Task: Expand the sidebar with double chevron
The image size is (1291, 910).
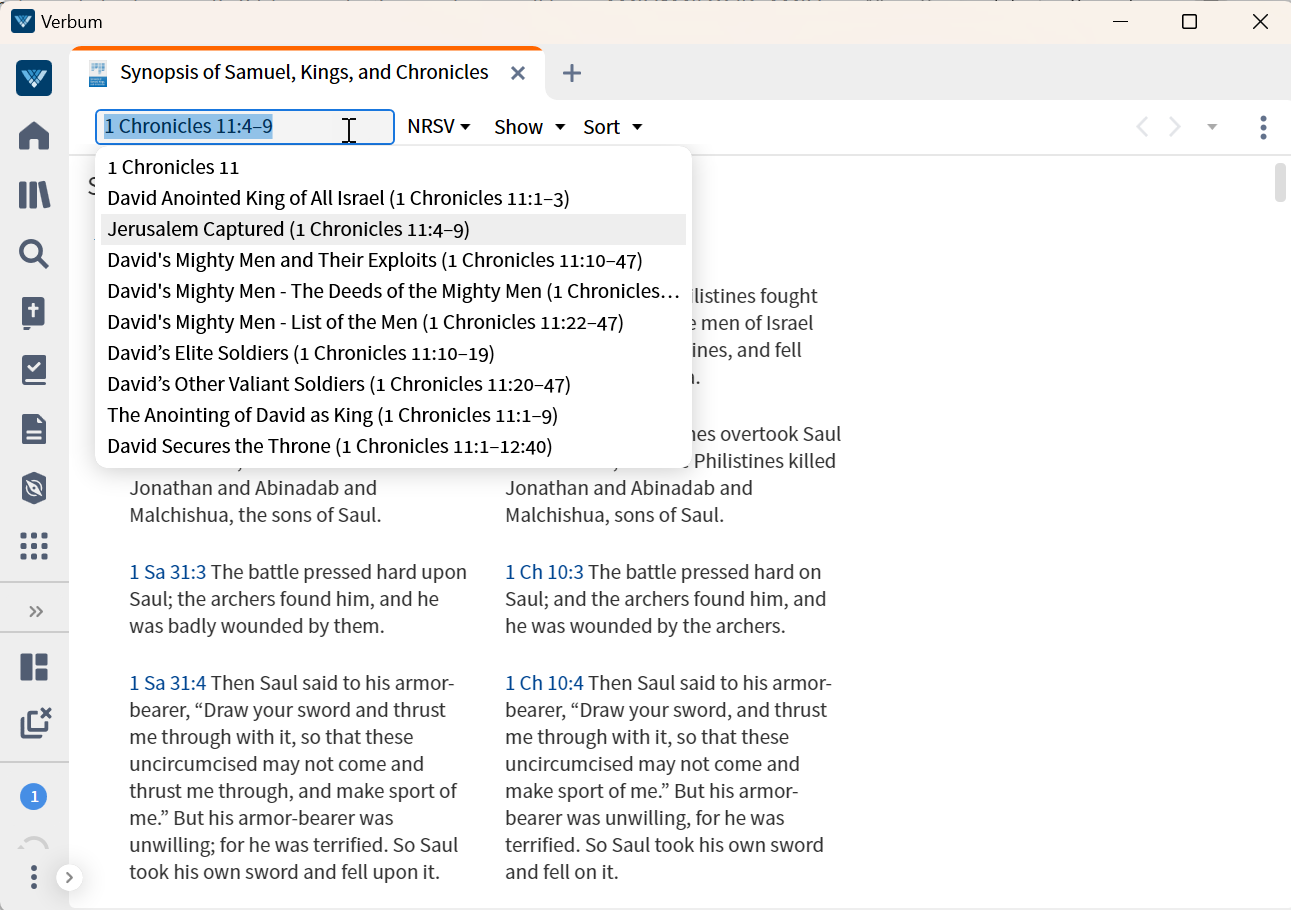Action: click(36, 611)
